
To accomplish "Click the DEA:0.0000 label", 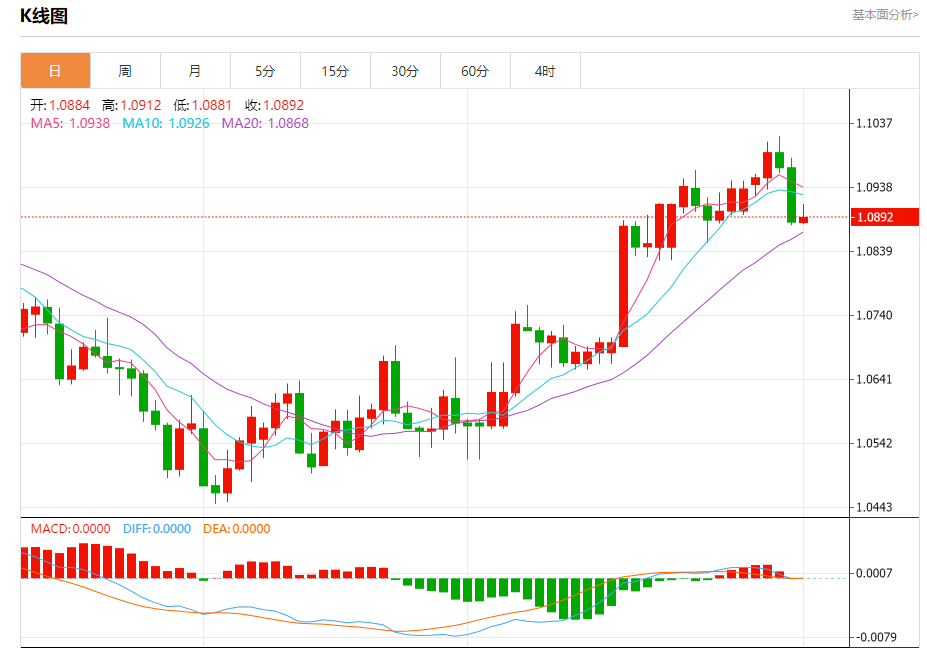I will click(x=236, y=529).
